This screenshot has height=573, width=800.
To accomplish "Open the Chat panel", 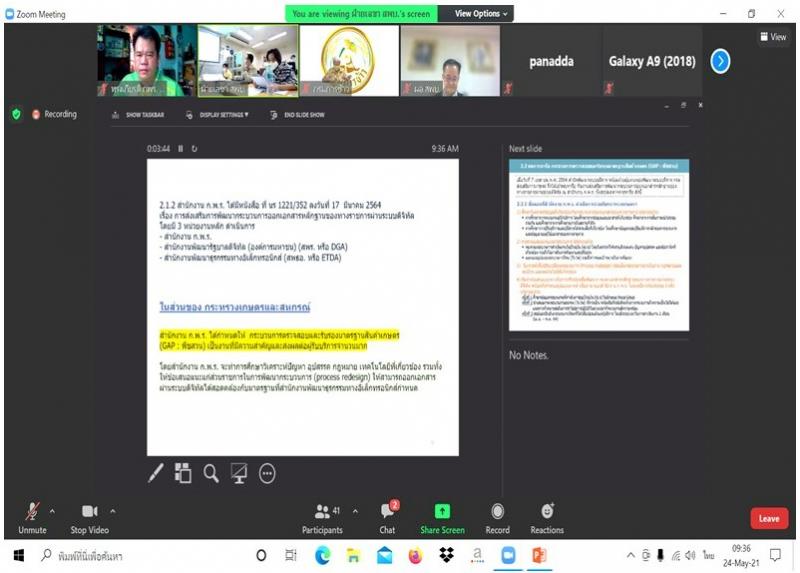I will (388, 517).
